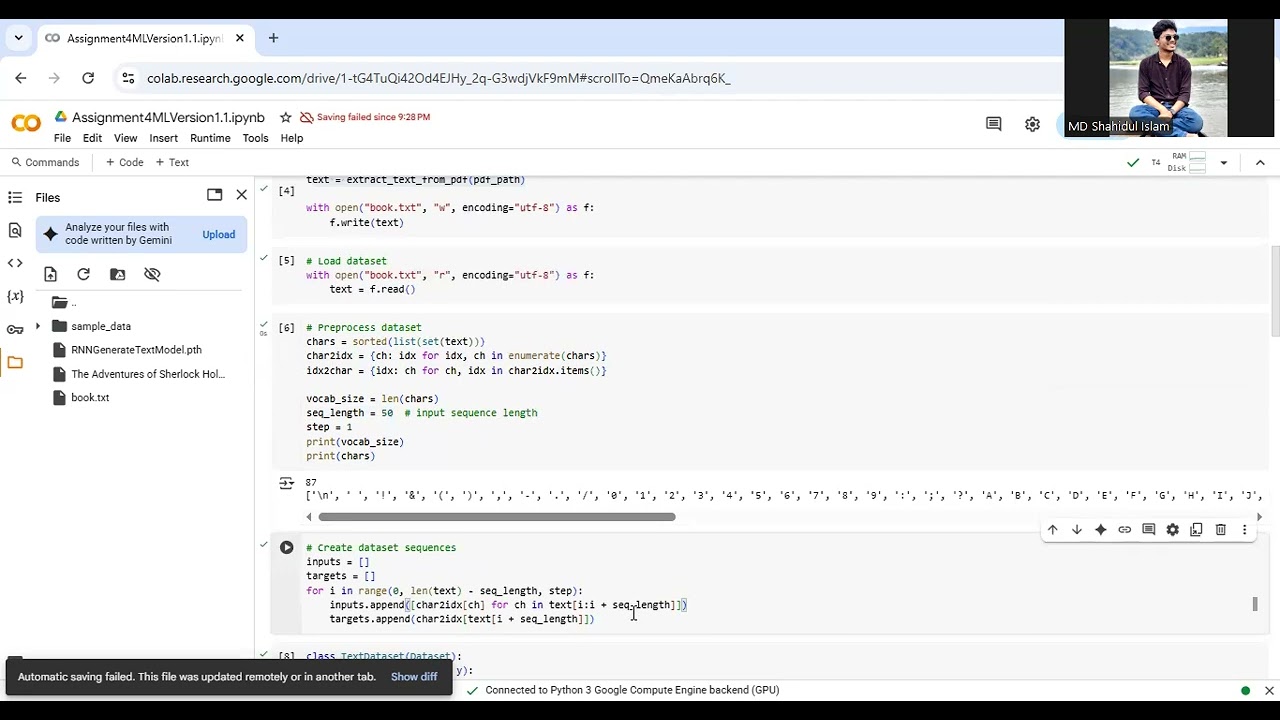Viewport: 1280px width, 720px height.
Task: View site information icon in address bar
Action: (x=127, y=78)
